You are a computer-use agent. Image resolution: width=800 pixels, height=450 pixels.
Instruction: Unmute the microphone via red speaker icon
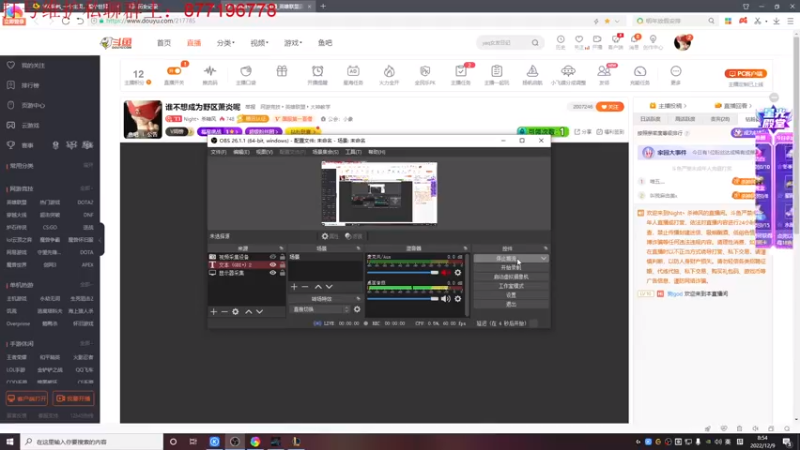445,272
